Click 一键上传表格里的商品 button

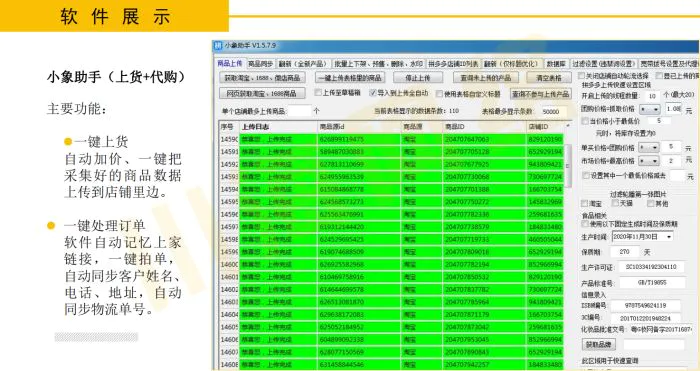pos(350,78)
